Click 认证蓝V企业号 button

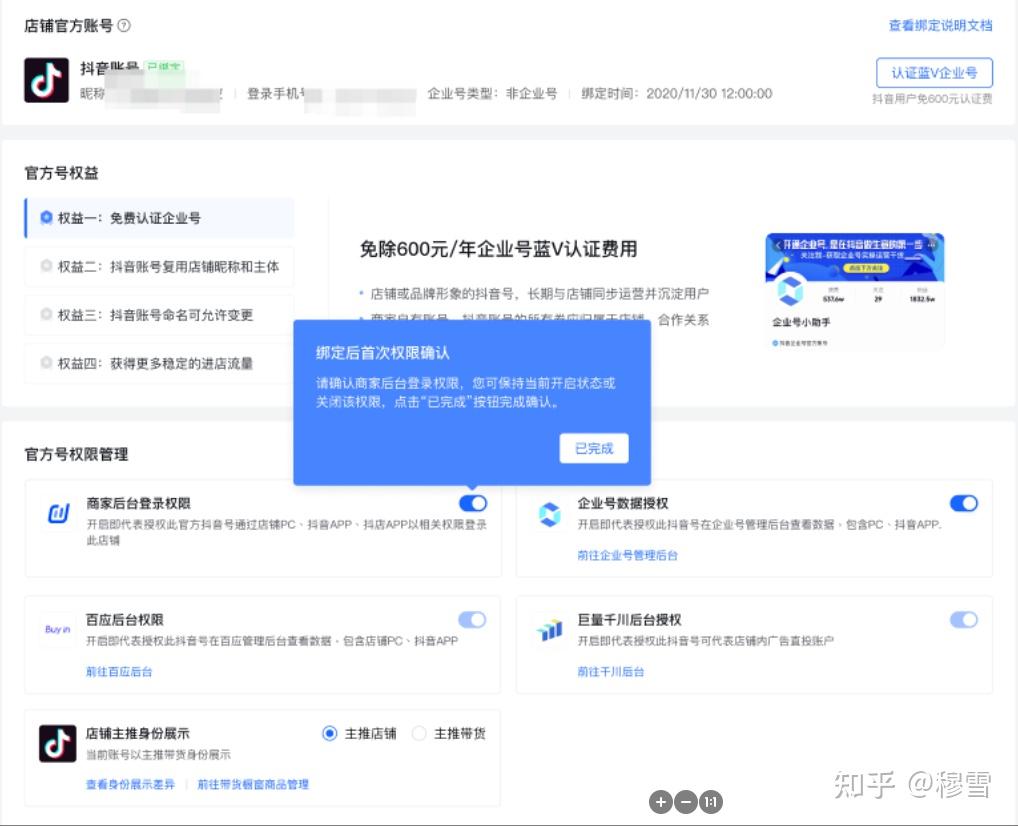[x=934, y=73]
